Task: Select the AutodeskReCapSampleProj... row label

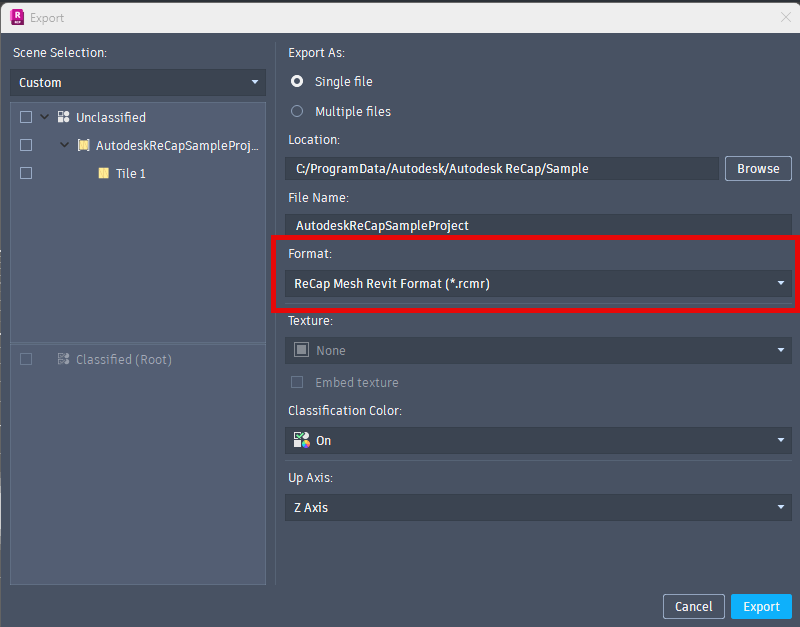Action: tap(177, 145)
